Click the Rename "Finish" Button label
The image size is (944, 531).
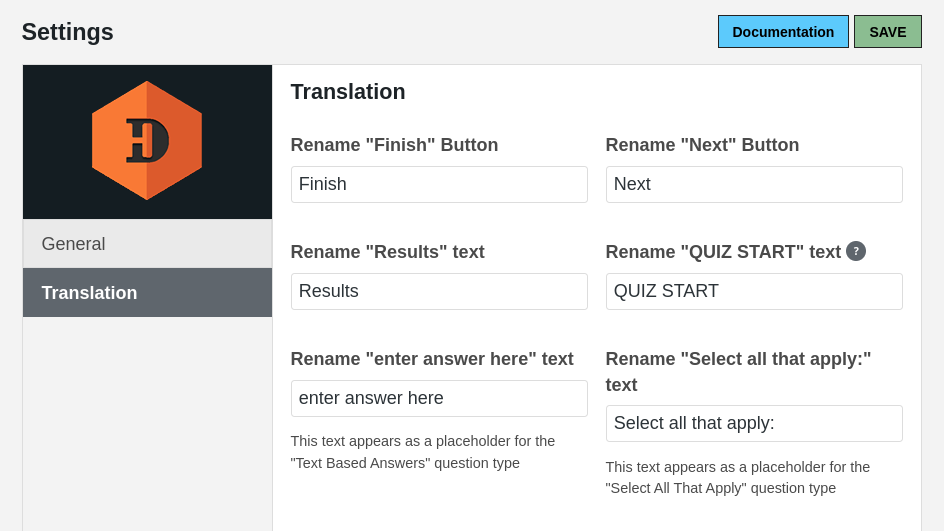[x=394, y=145]
